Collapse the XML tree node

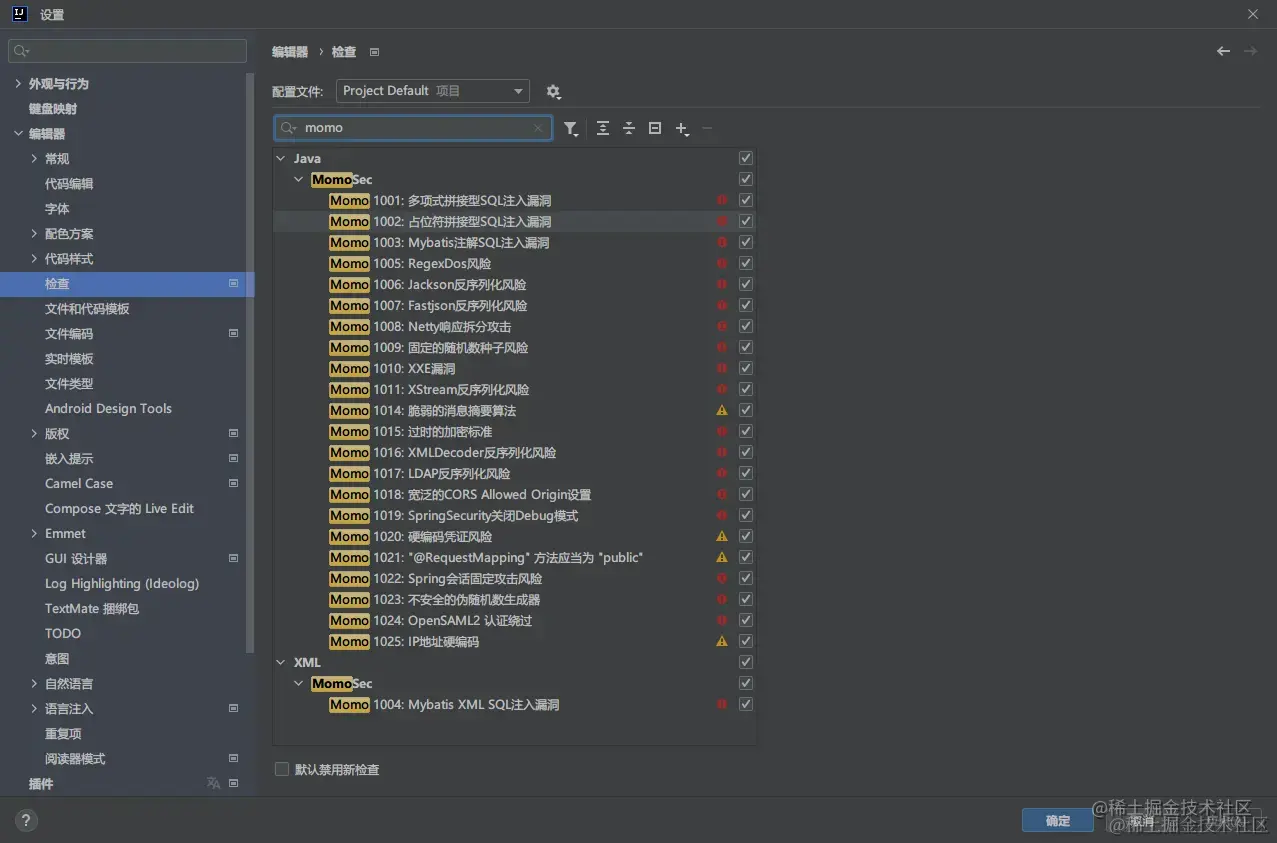281,662
